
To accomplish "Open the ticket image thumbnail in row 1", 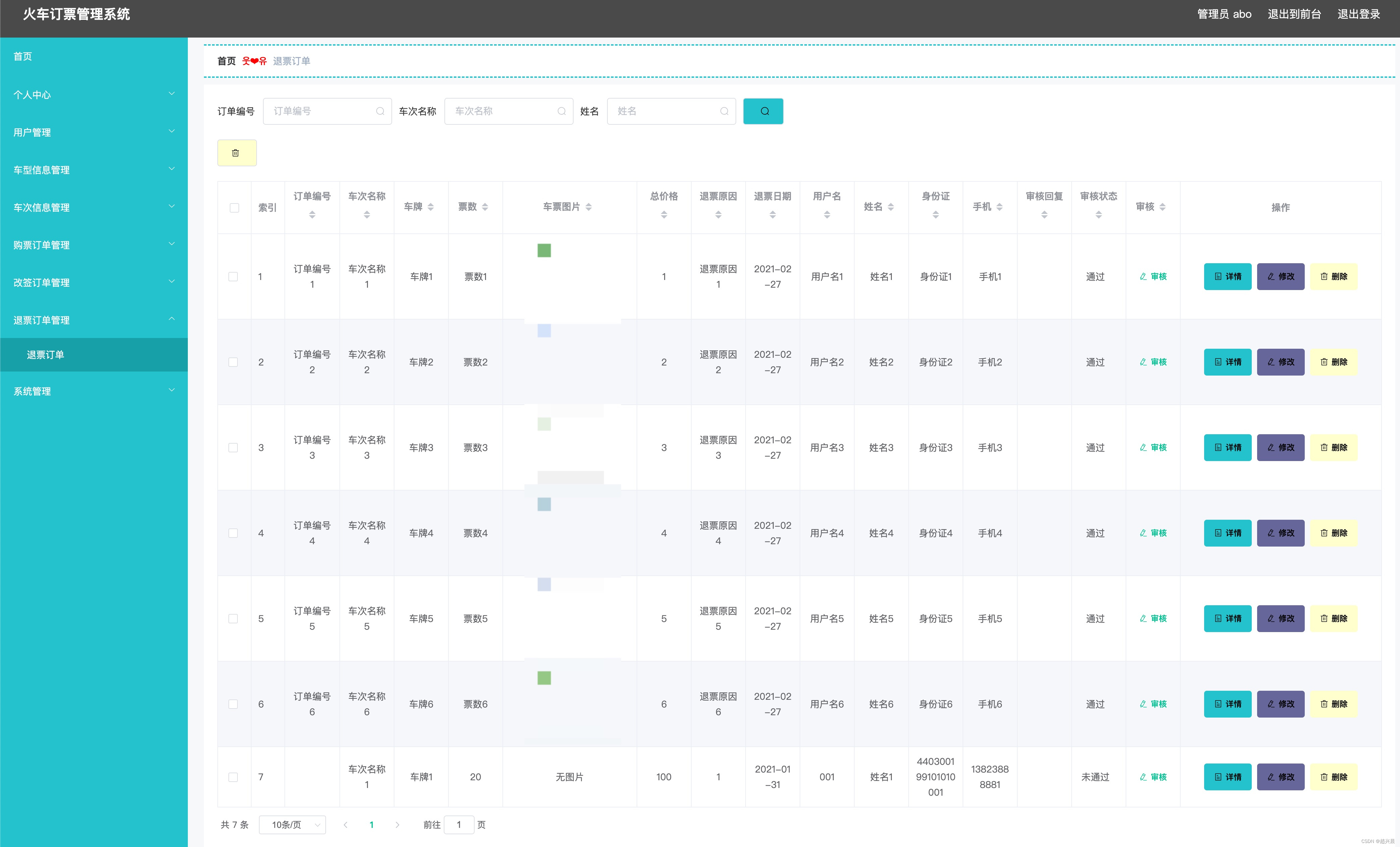I will pyautogui.click(x=544, y=250).
